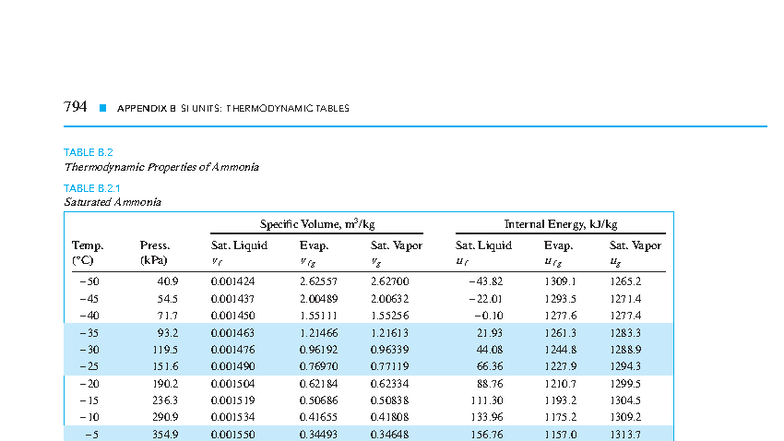
Task: Select the TABLE B.2 heading
Action: (x=88, y=152)
